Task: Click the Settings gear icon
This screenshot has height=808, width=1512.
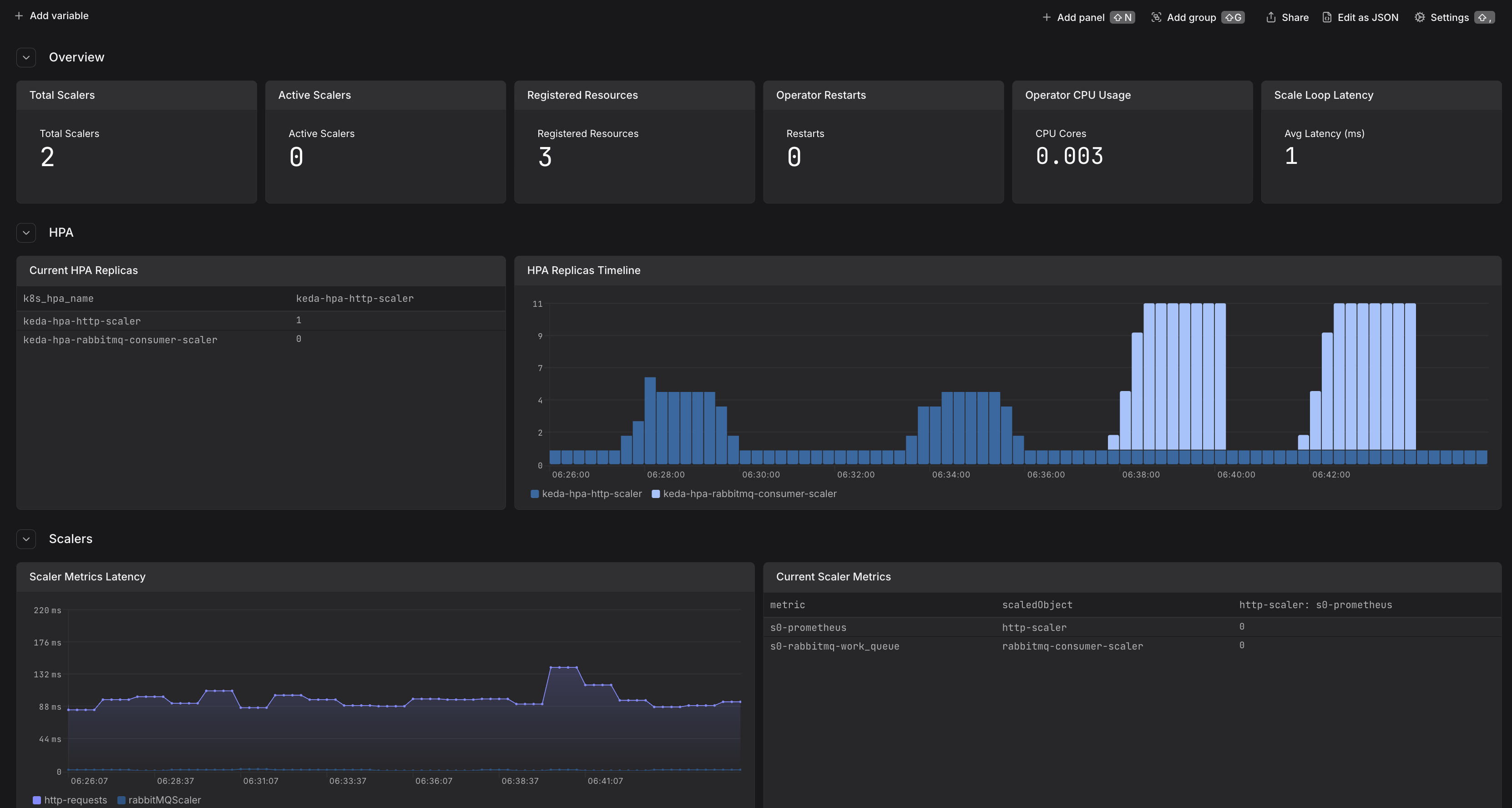Action: pyautogui.click(x=1419, y=18)
